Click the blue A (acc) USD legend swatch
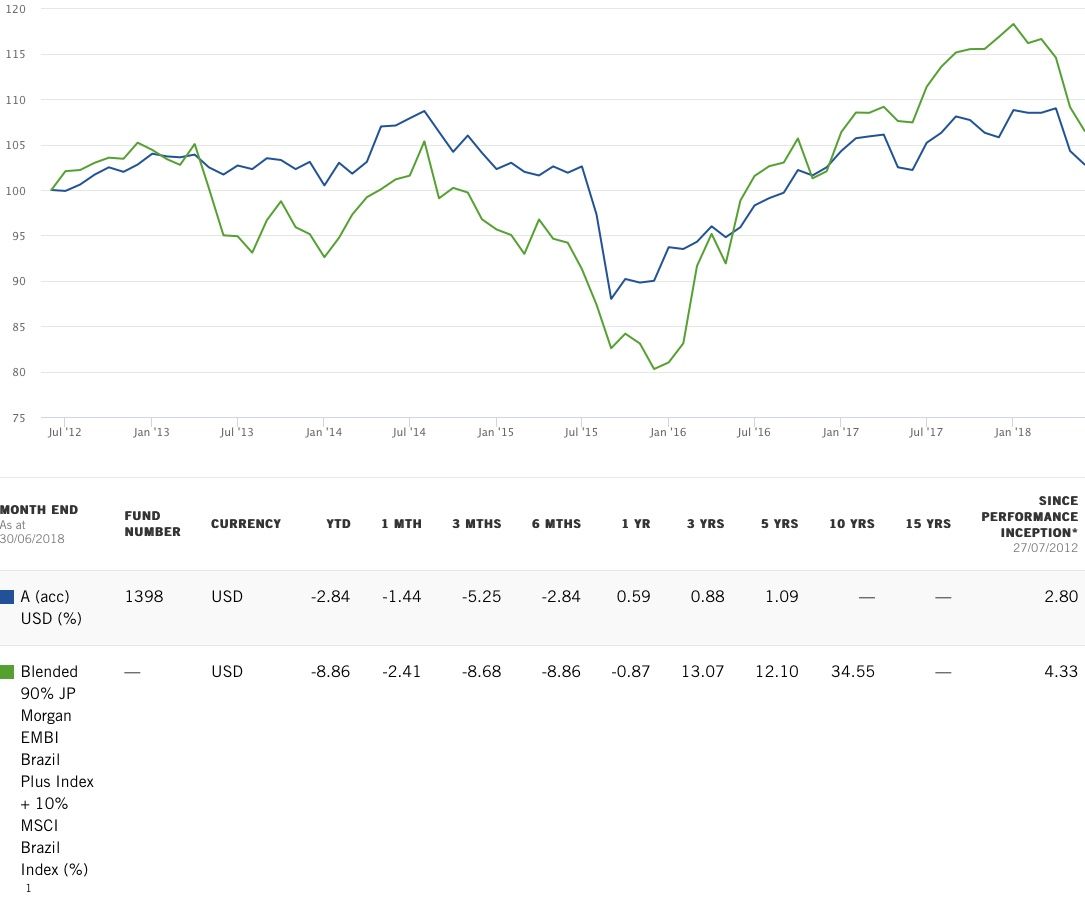This screenshot has width=1085, height=900. tap(8, 597)
